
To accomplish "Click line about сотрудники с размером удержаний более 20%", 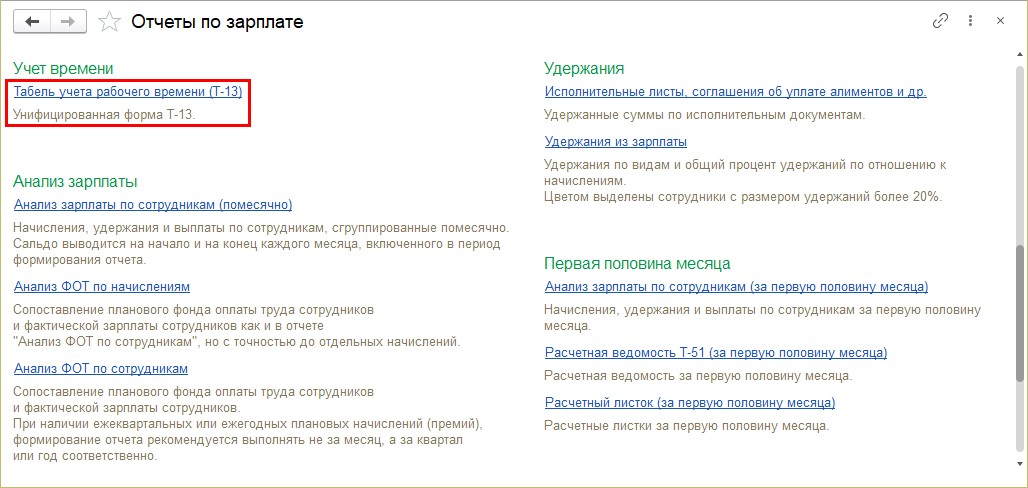I will pyautogui.click(x=743, y=196).
